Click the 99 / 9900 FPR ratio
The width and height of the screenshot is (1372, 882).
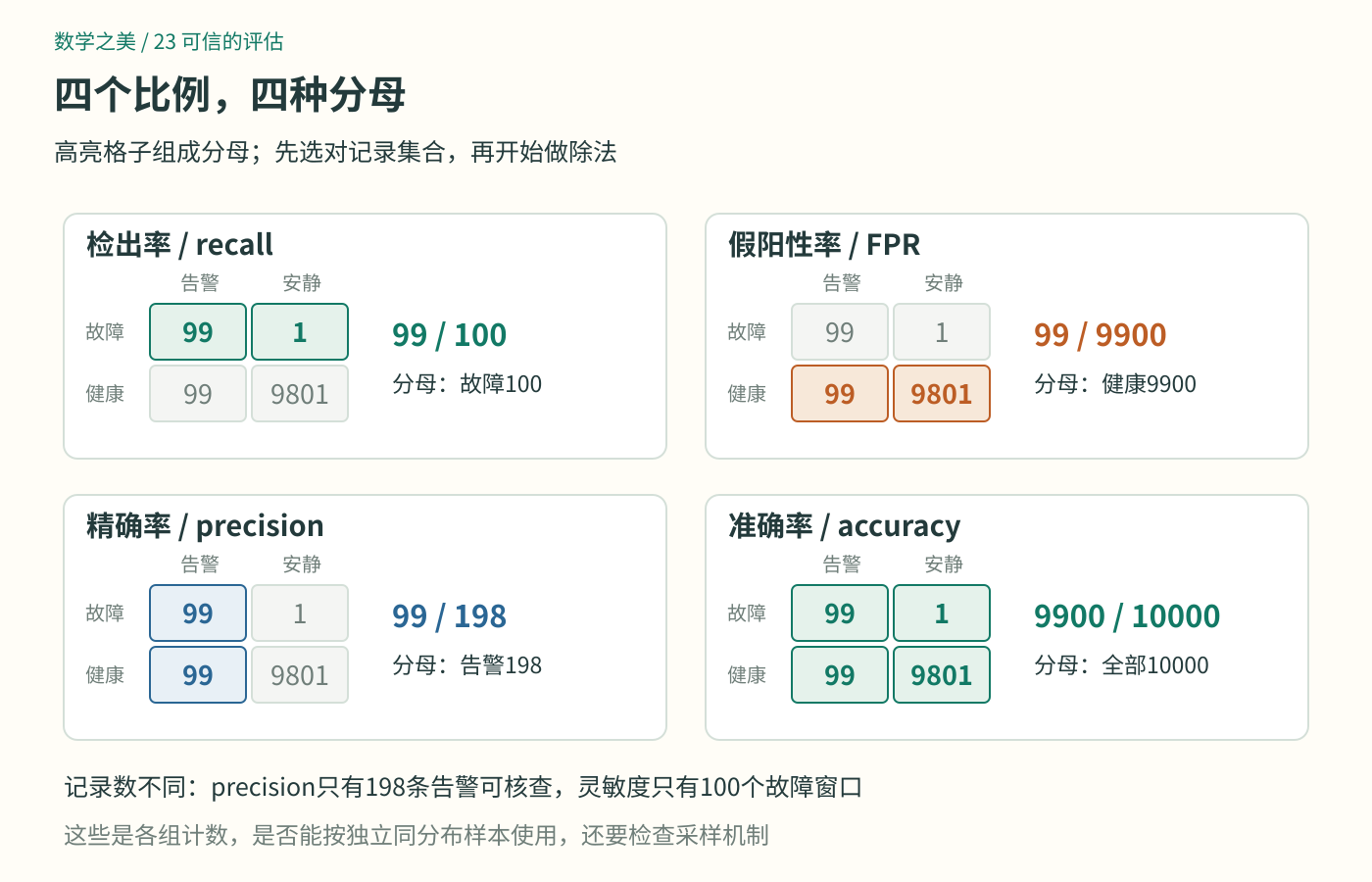click(1100, 335)
